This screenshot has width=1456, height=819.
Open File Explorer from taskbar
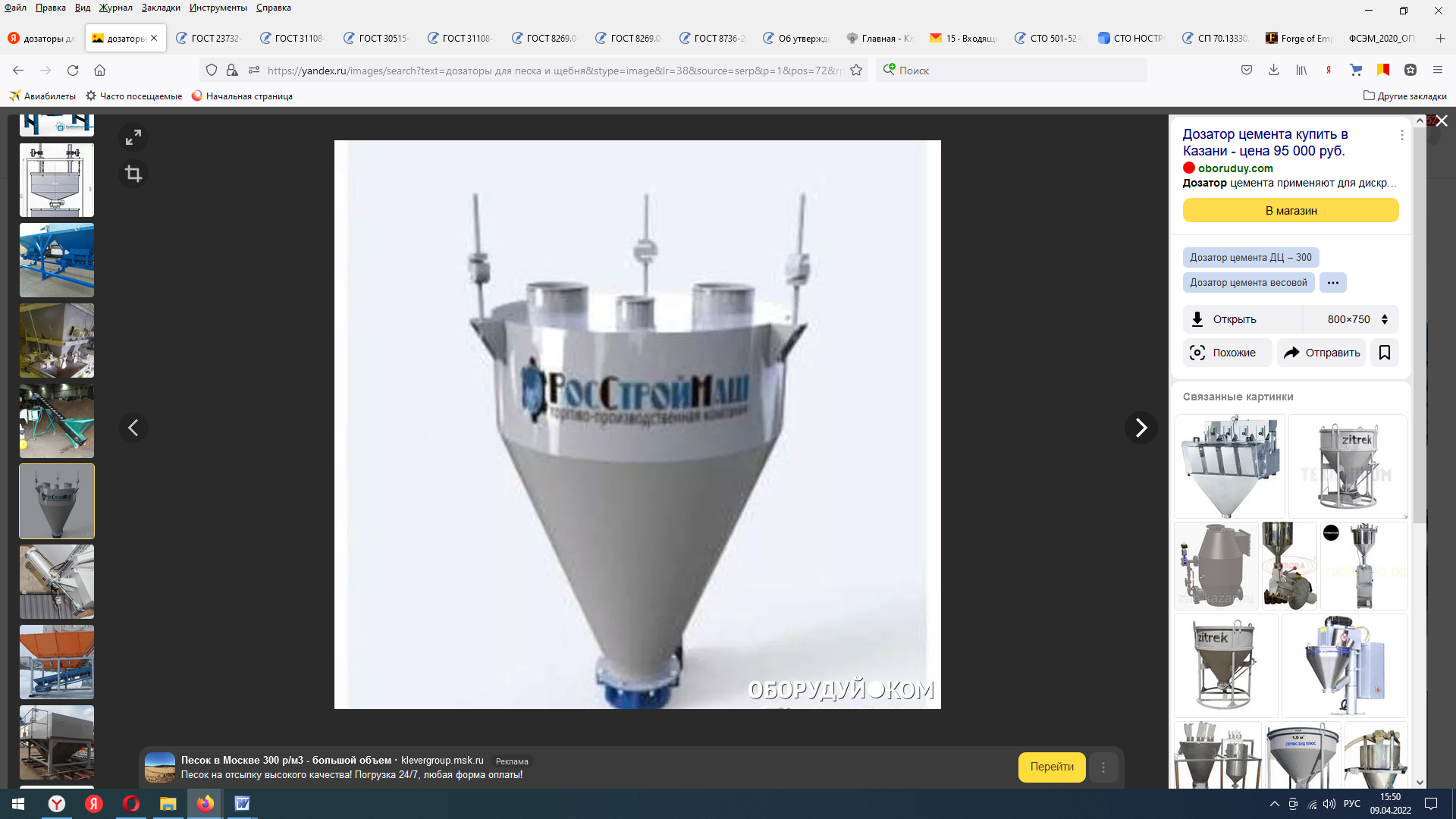tap(168, 804)
